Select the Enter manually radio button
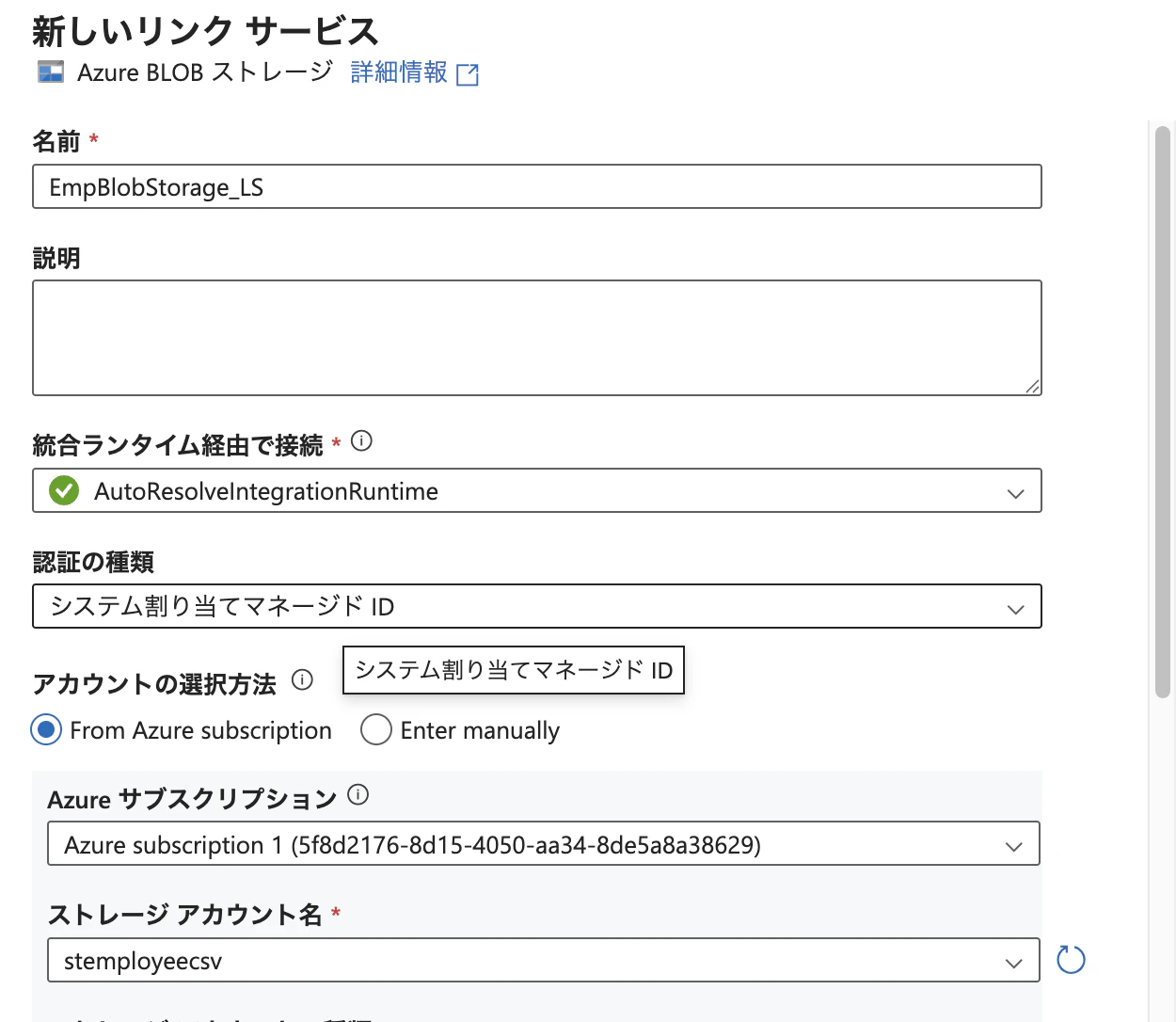 click(x=375, y=729)
